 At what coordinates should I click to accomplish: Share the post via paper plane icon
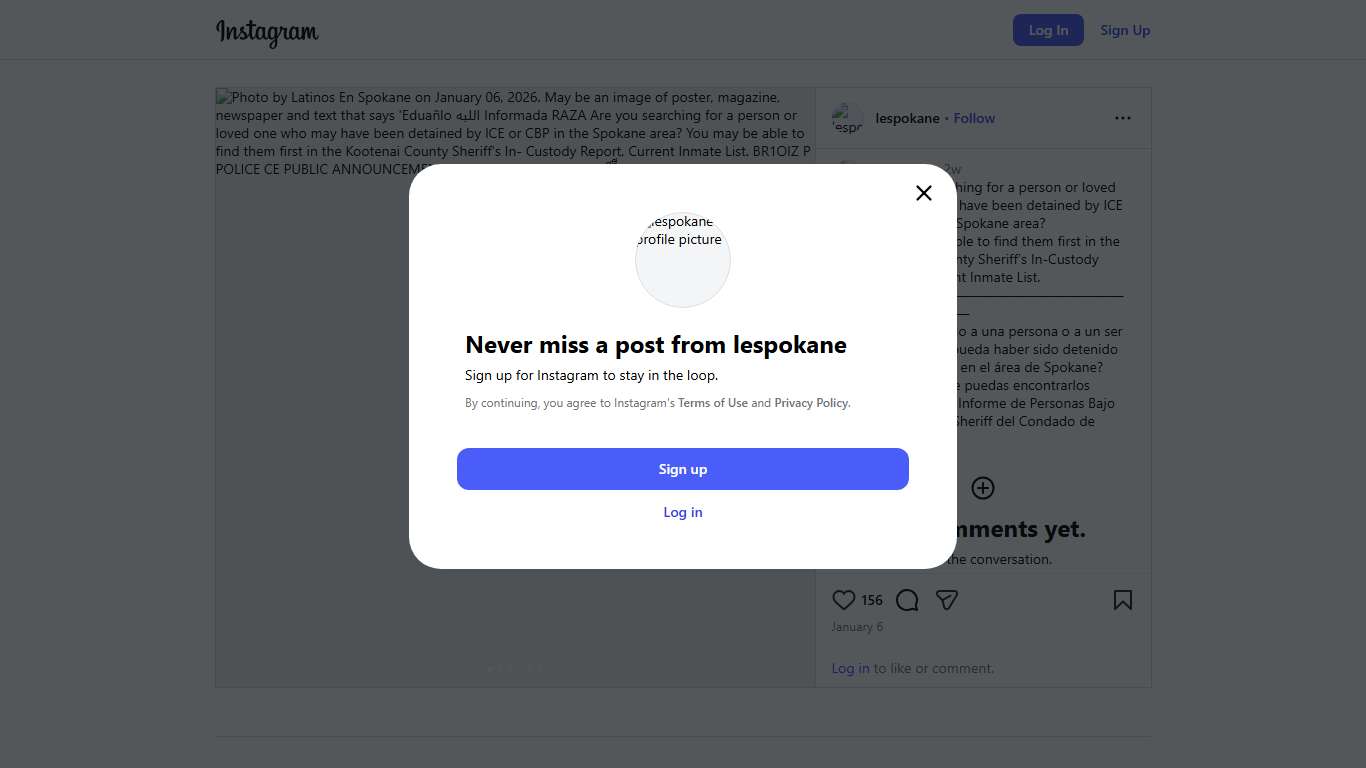pos(947,600)
